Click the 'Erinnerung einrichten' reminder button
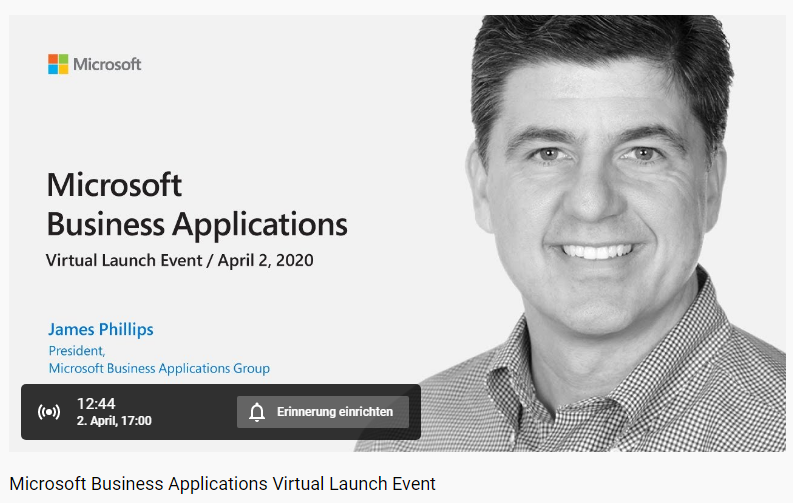 (323, 412)
